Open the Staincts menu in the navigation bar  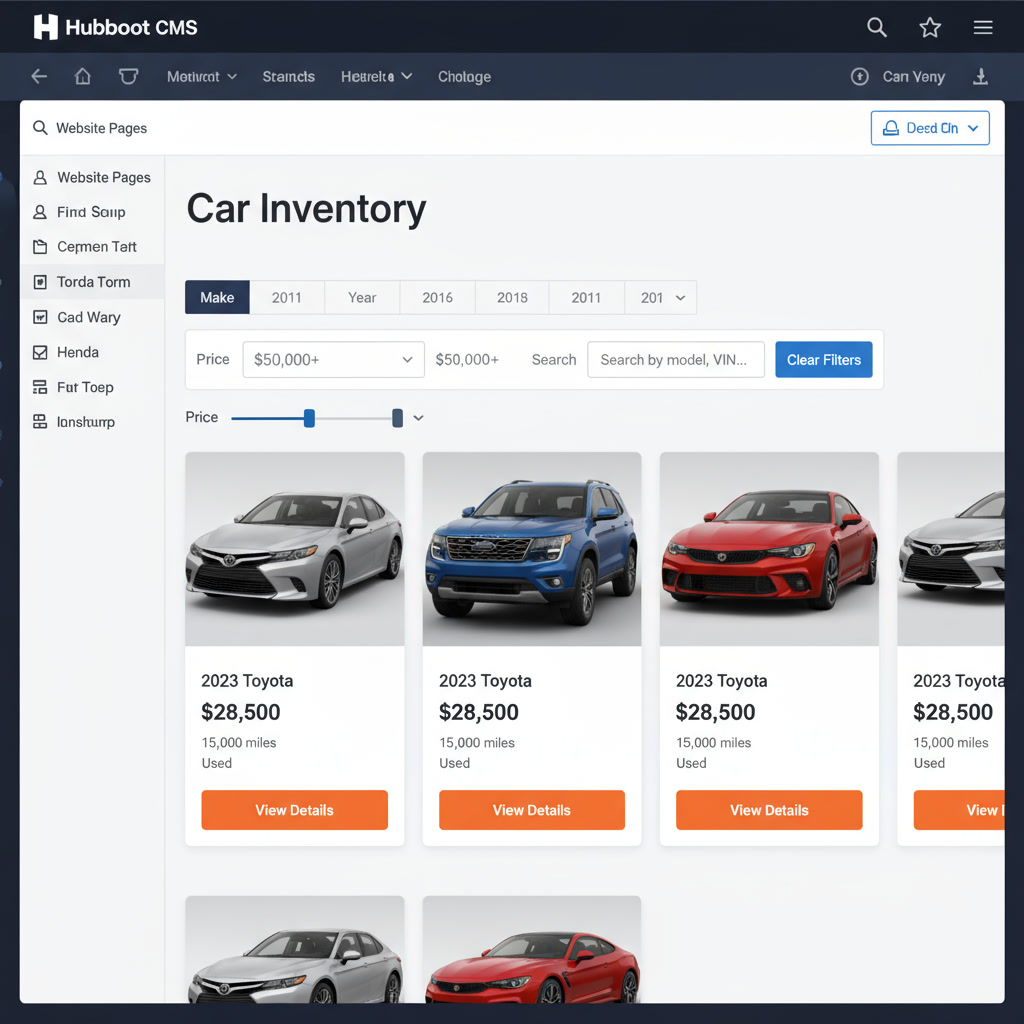pyautogui.click(x=288, y=76)
